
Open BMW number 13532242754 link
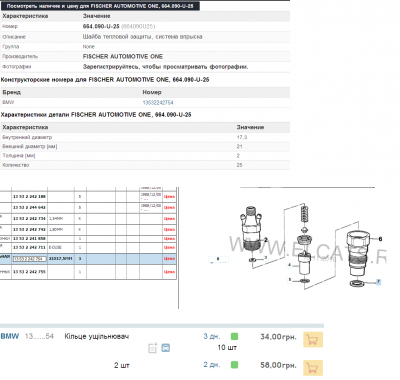(158, 102)
